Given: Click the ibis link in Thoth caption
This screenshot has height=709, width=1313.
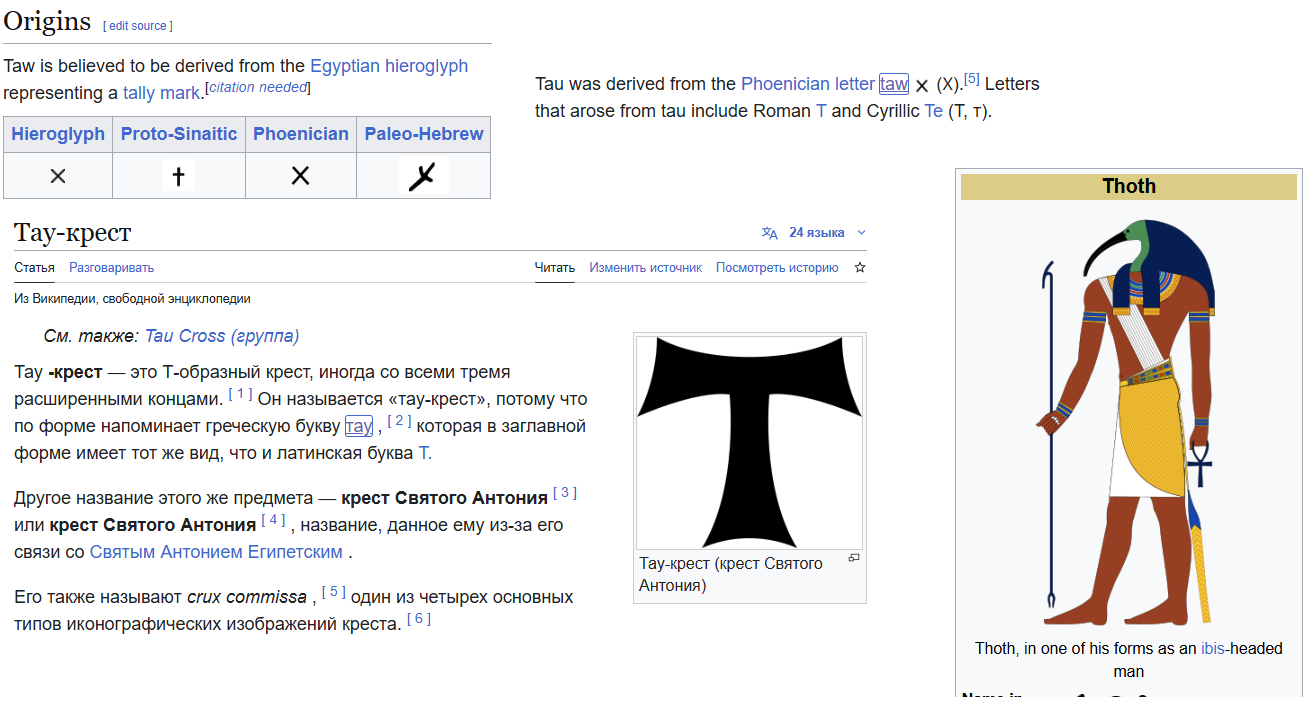Looking at the screenshot, I should coord(1213,649).
